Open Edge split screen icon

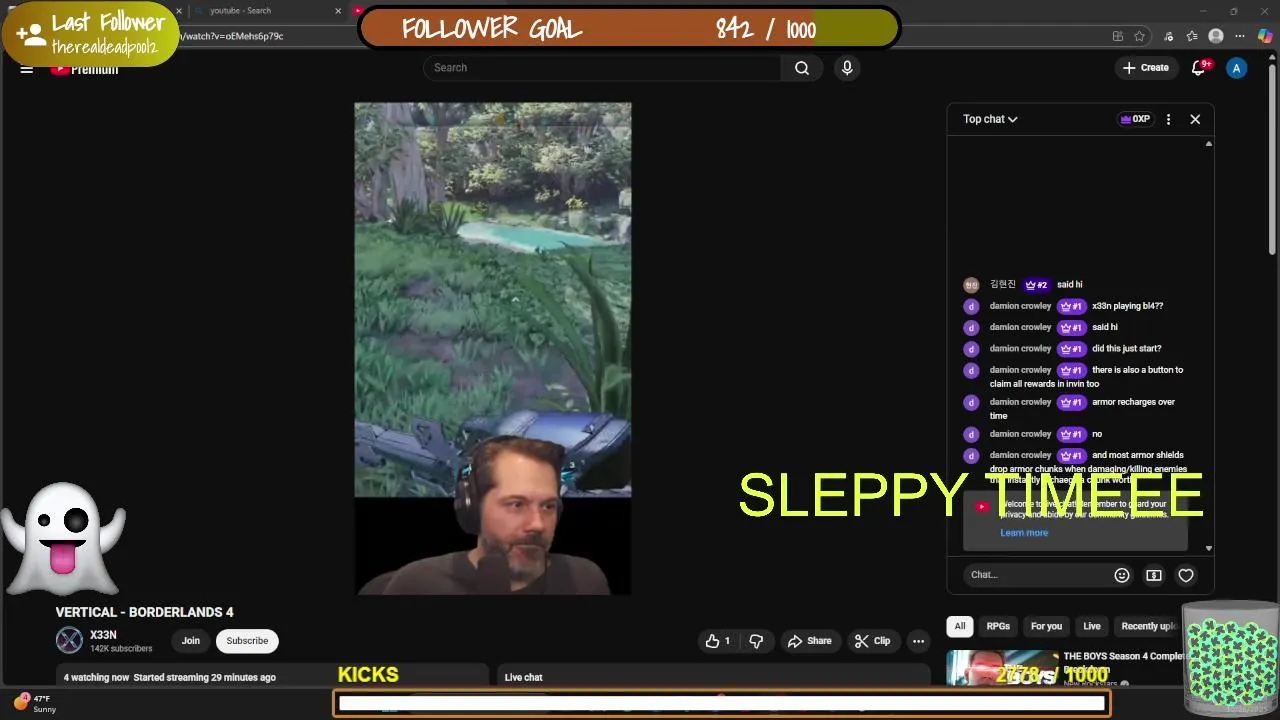pyautogui.click(x=1117, y=36)
